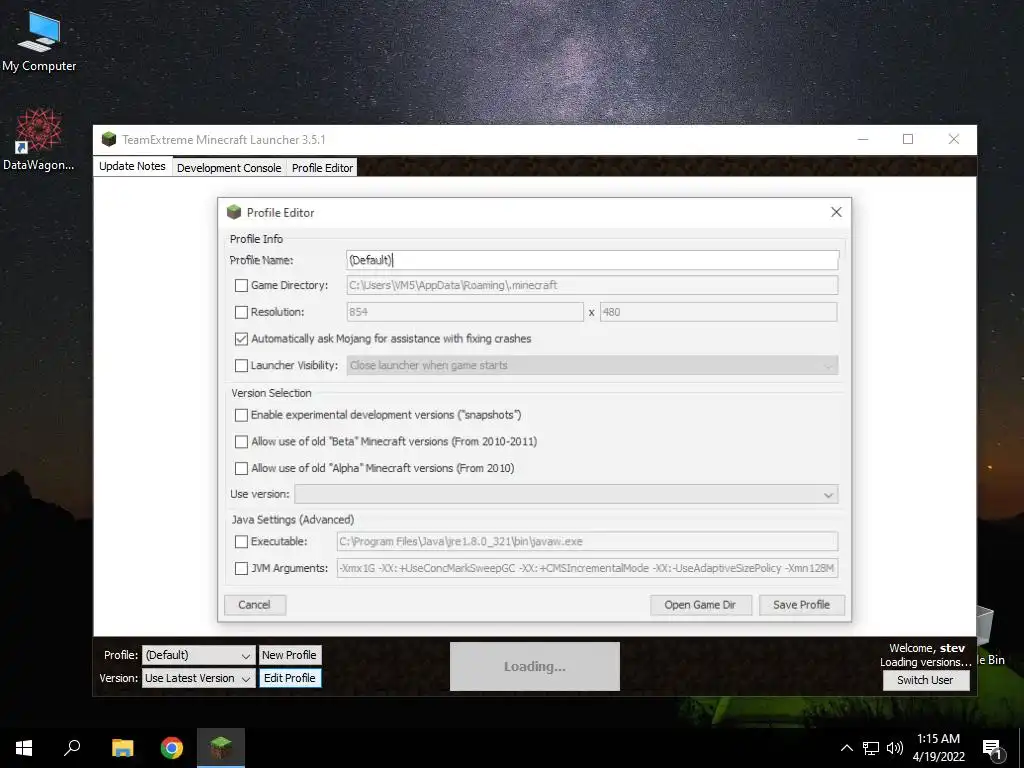Open the taskbar clock and date
1024x768 pixels.
(938, 748)
